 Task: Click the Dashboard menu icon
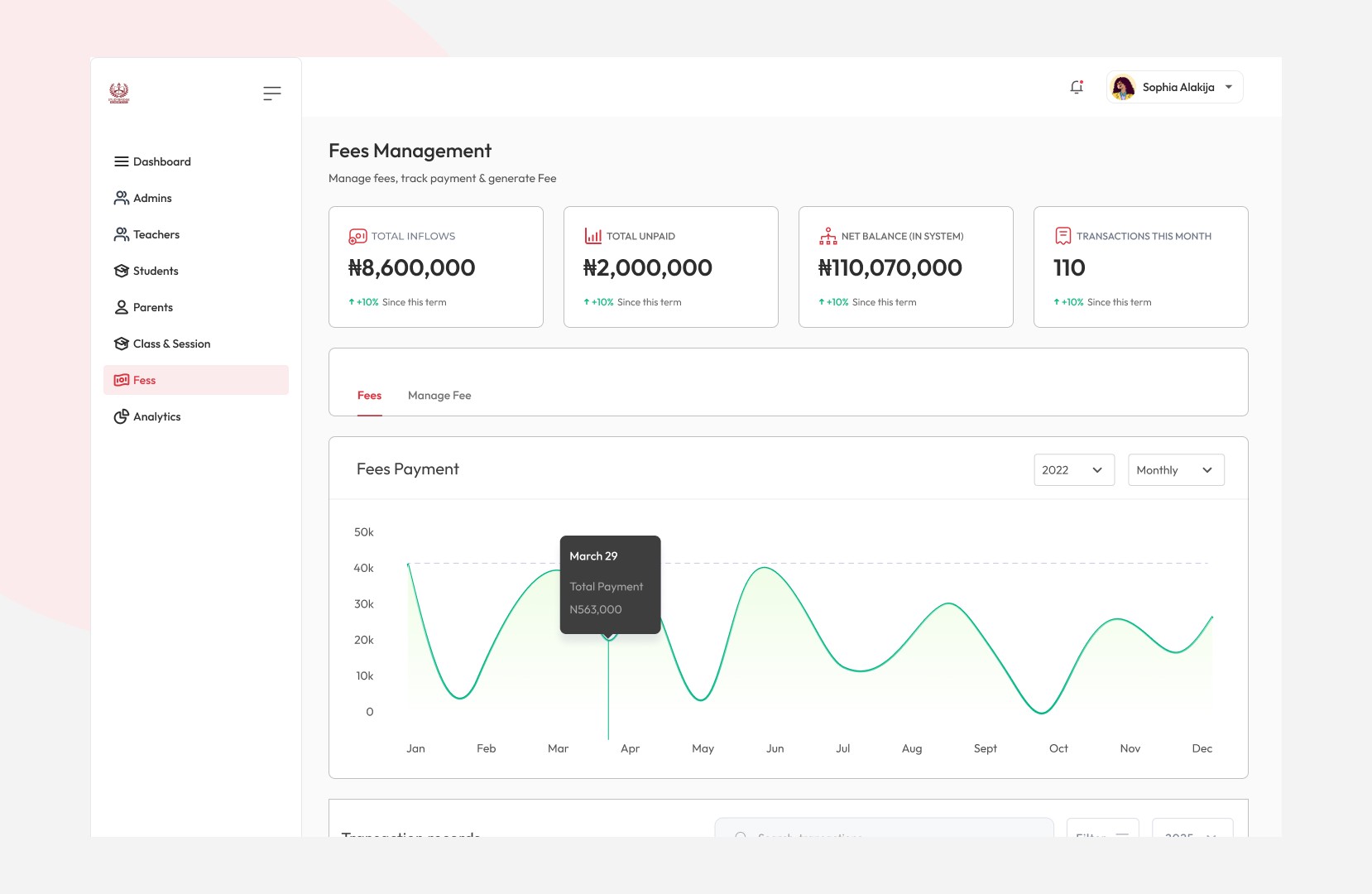[x=122, y=161]
